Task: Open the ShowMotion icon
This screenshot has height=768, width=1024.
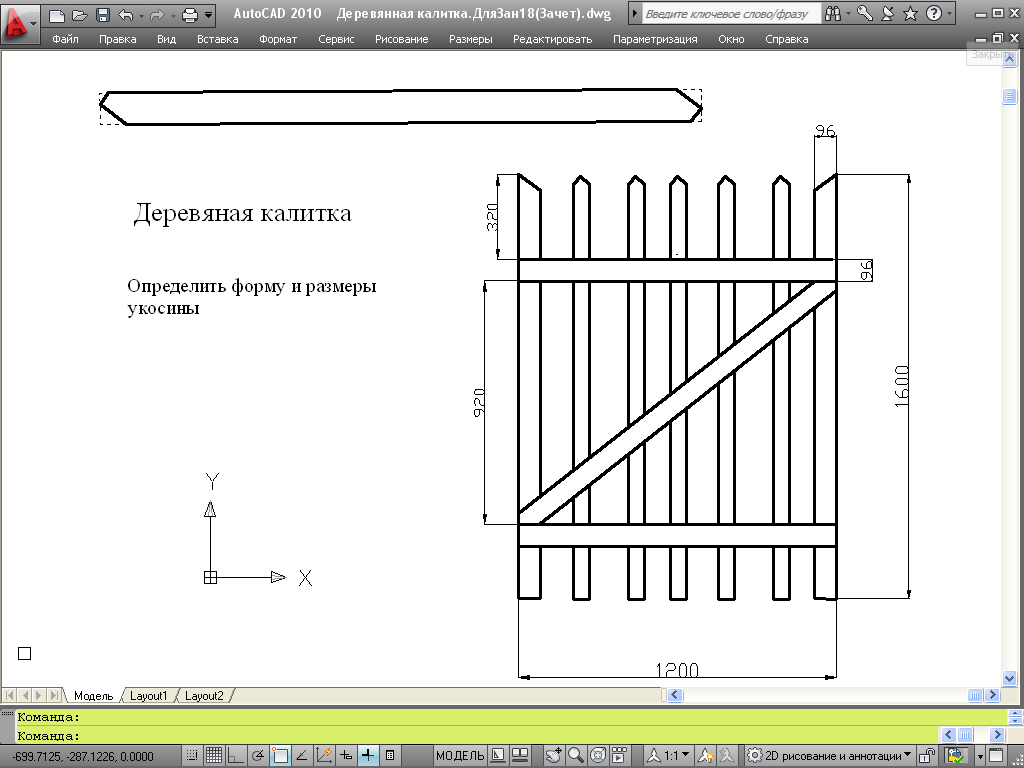Action: (620, 756)
